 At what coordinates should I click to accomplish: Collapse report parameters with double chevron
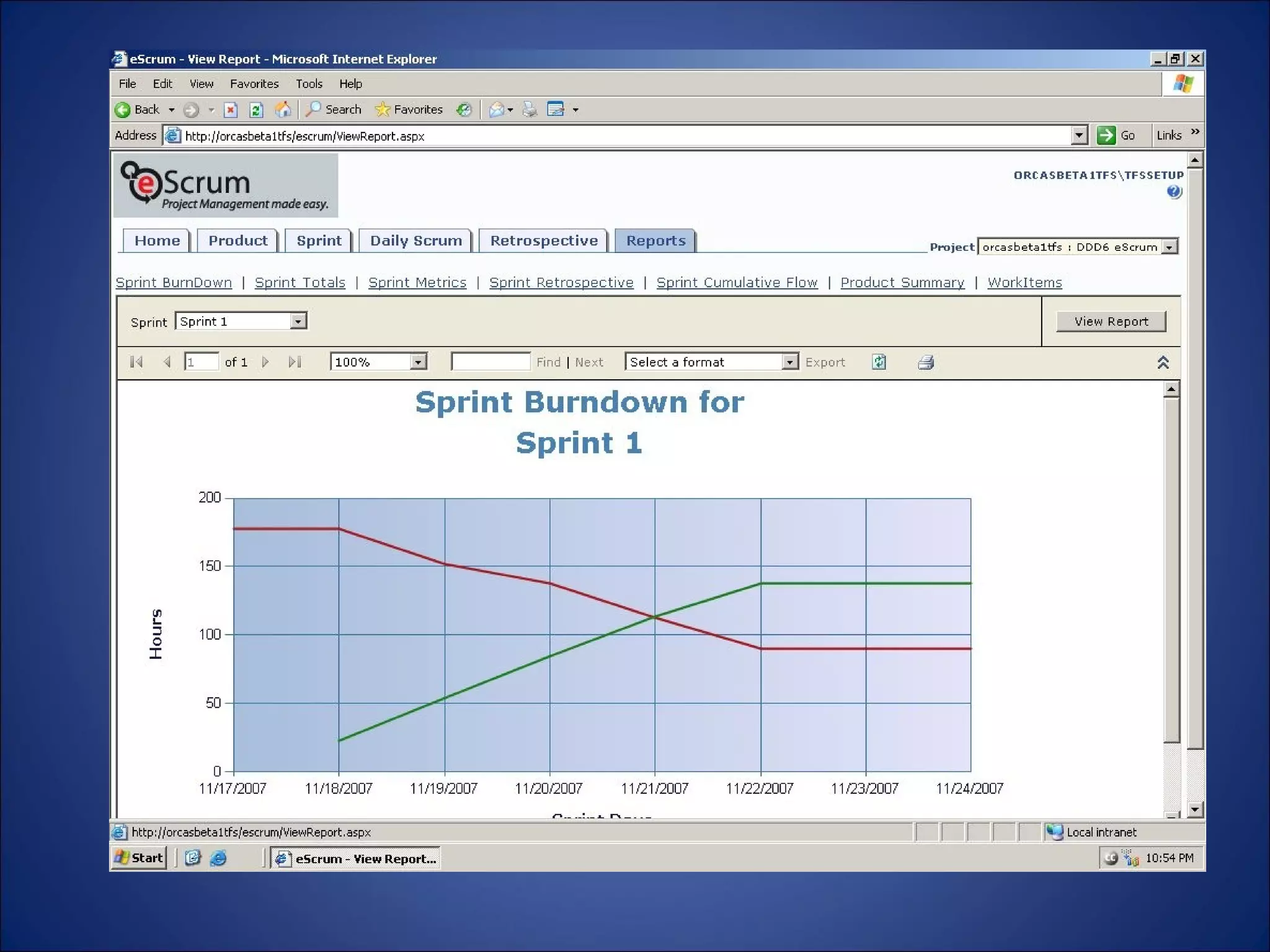click(1163, 363)
